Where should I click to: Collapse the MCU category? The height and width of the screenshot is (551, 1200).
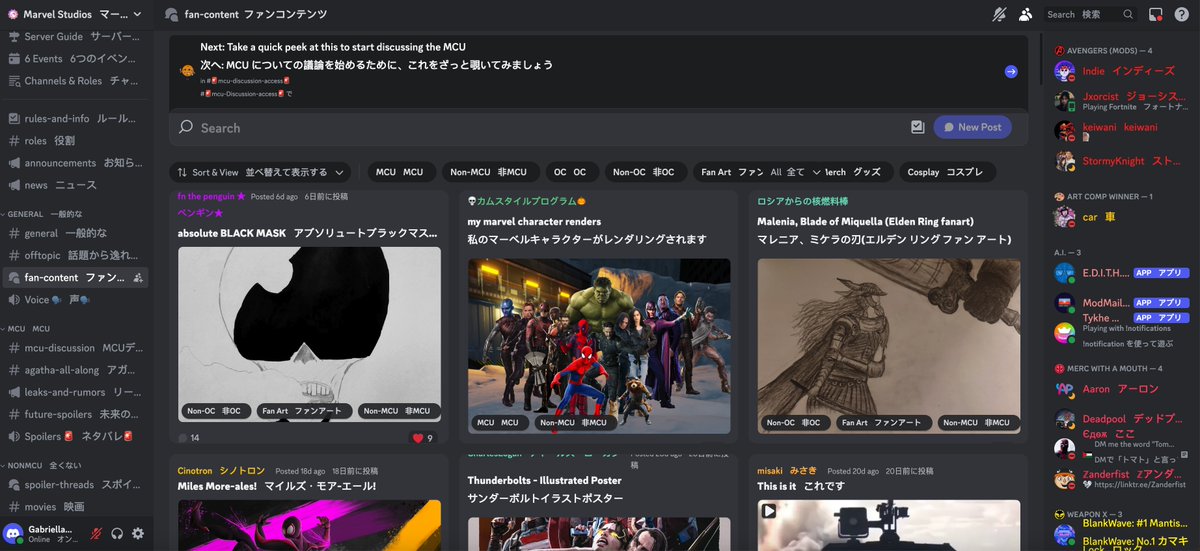(x=28, y=328)
